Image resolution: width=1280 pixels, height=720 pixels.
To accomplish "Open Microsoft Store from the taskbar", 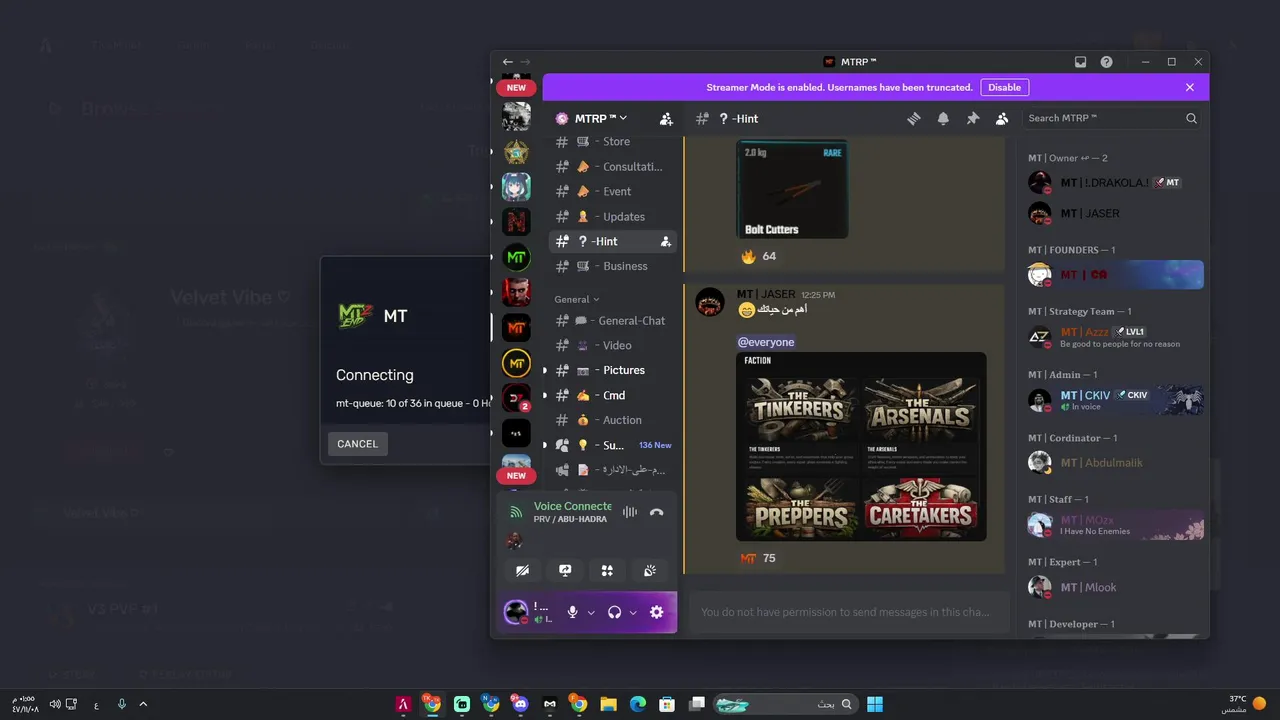I will [667, 704].
